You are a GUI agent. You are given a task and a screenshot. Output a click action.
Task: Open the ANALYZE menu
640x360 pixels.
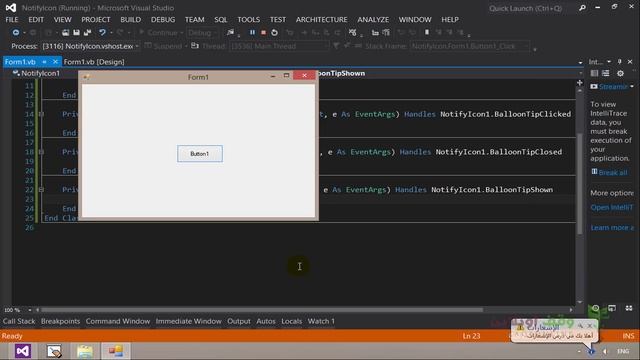(x=373, y=20)
